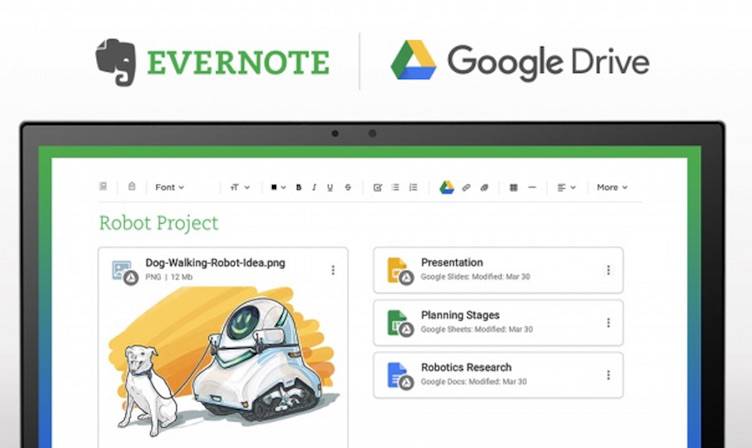The height and width of the screenshot is (448, 752).
Task: Click the PNG image file icon
Action: 124,272
